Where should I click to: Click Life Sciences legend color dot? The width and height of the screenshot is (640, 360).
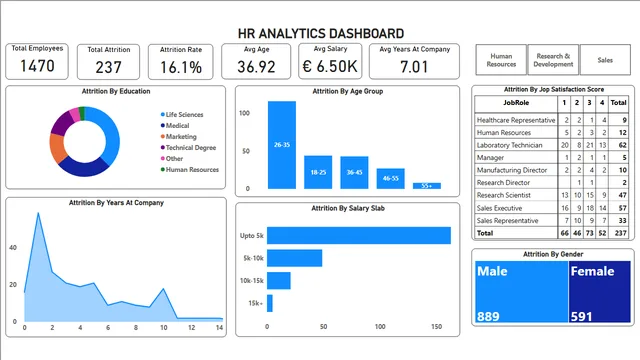pos(163,115)
